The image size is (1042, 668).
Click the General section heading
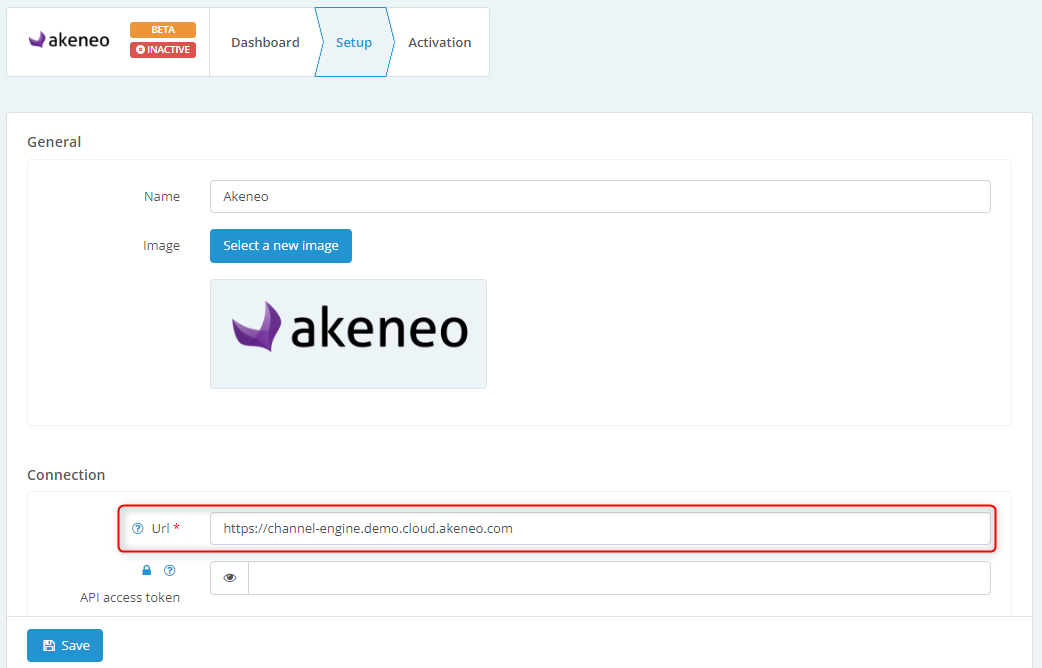(54, 142)
